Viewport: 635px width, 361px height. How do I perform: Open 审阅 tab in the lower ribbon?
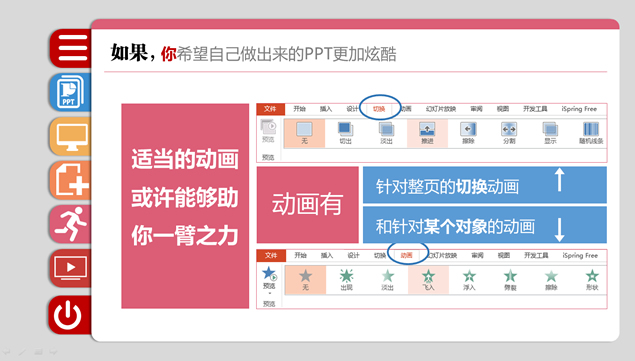pos(477,255)
